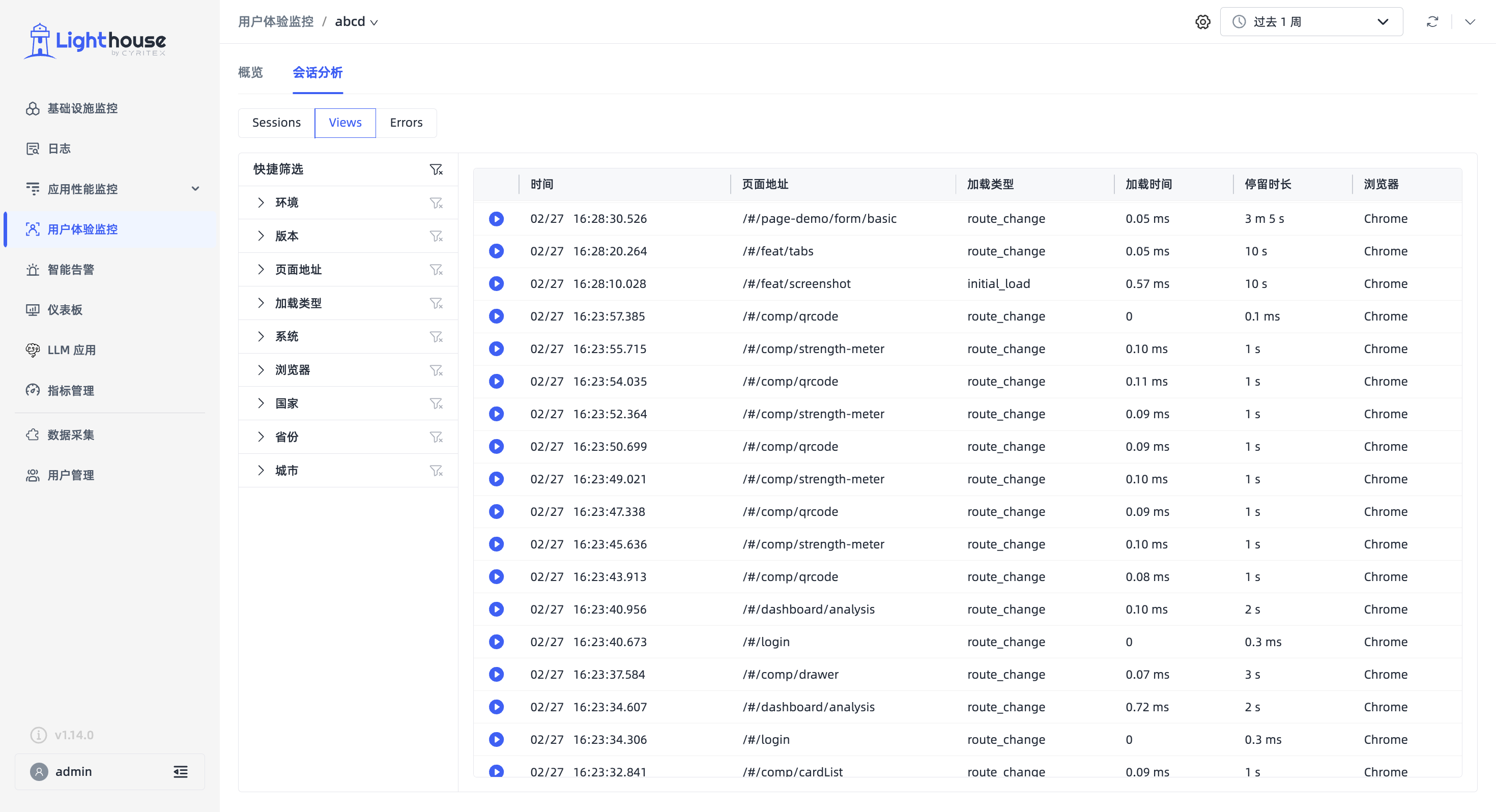The width and height of the screenshot is (1496, 812).
Task: Play the 16:23:57.385 qrcode view replay
Action: [x=496, y=316]
